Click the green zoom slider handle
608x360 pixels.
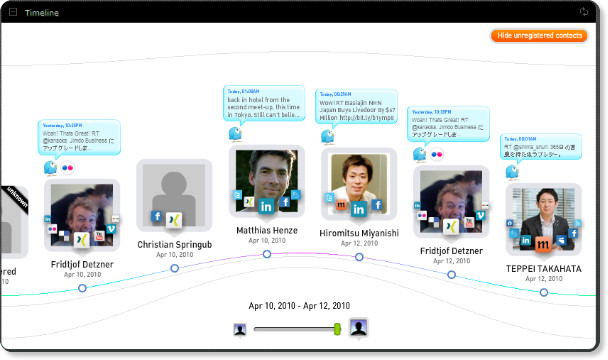coord(337,329)
